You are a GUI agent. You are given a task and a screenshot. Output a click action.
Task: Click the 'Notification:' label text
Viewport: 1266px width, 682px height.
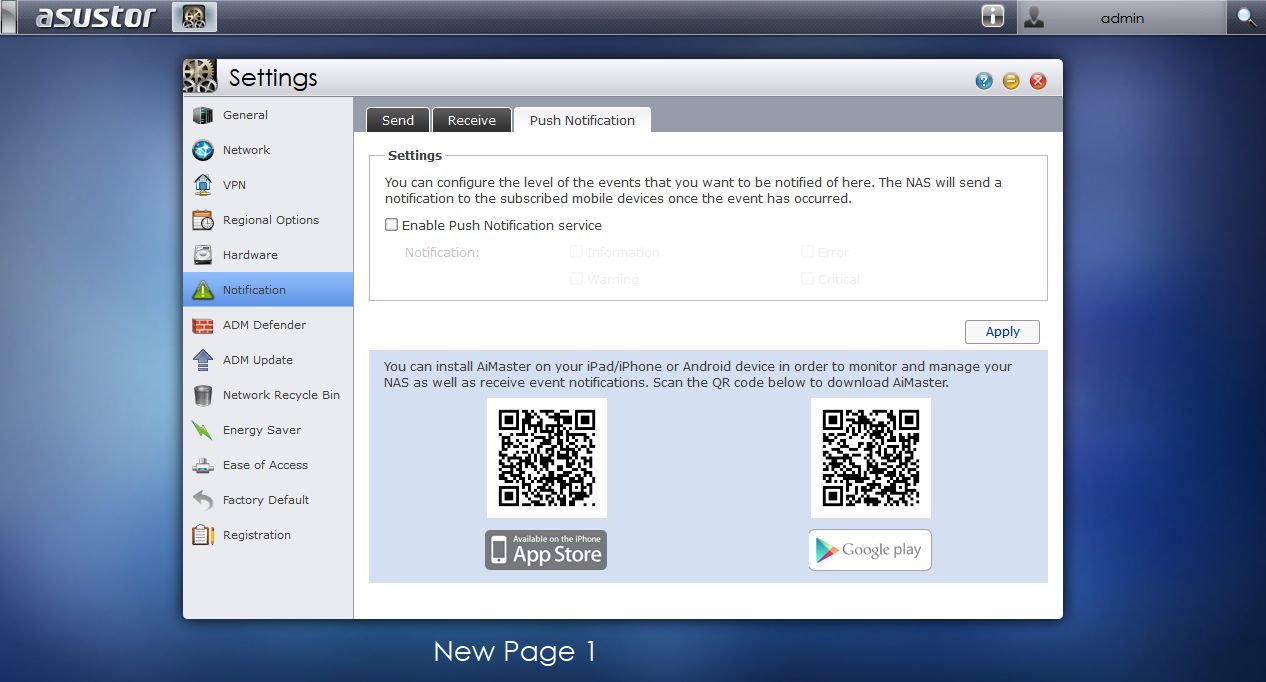[442, 252]
